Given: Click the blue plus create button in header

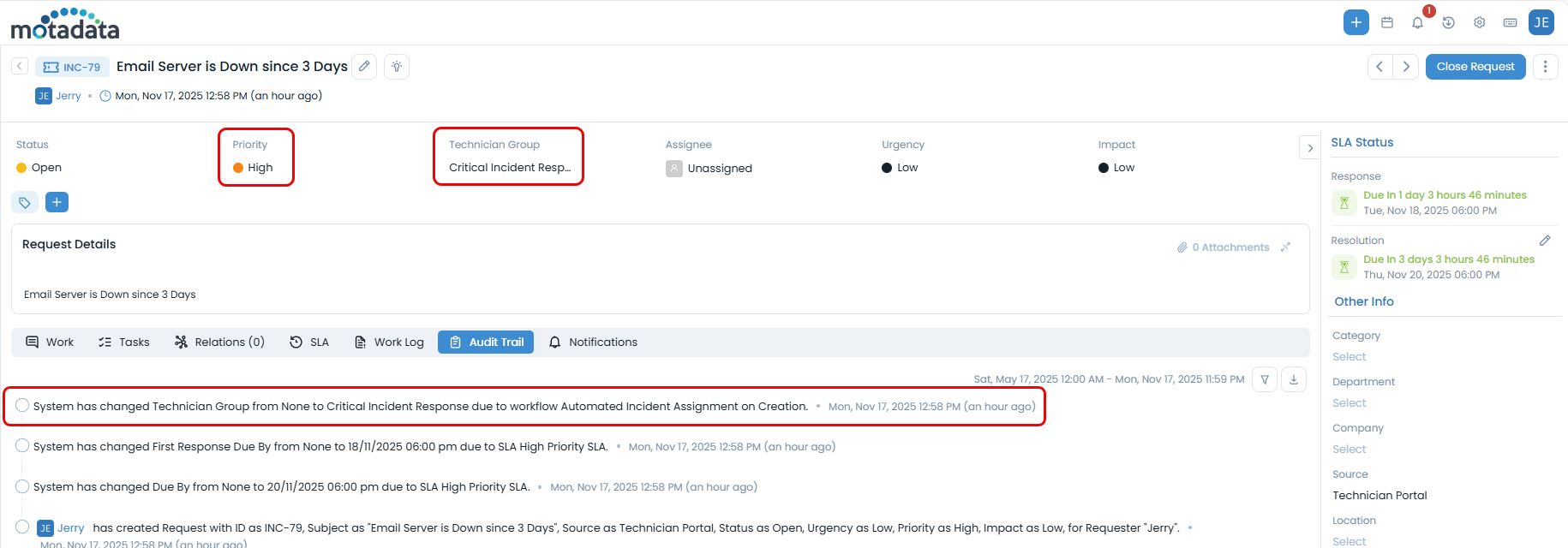Looking at the screenshot, I should tap(1356, 22).
